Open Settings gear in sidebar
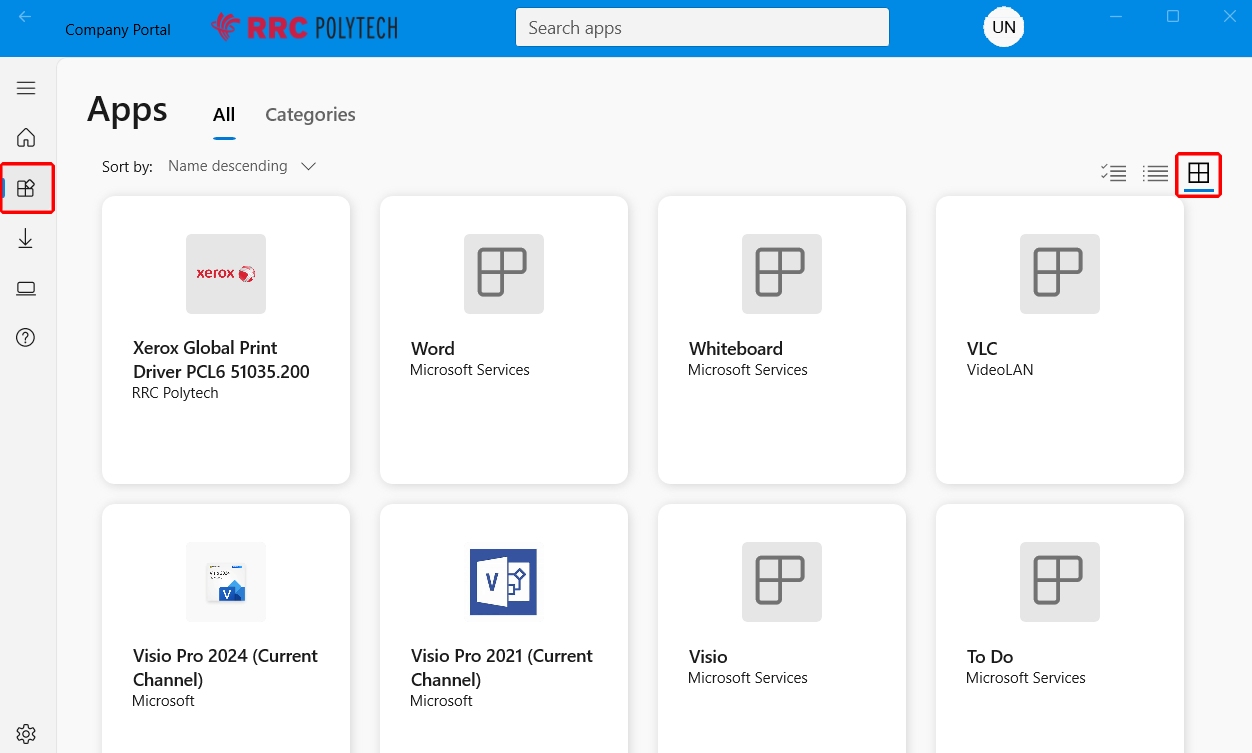This screenshot has width=1252, height=753. (26, 734)
